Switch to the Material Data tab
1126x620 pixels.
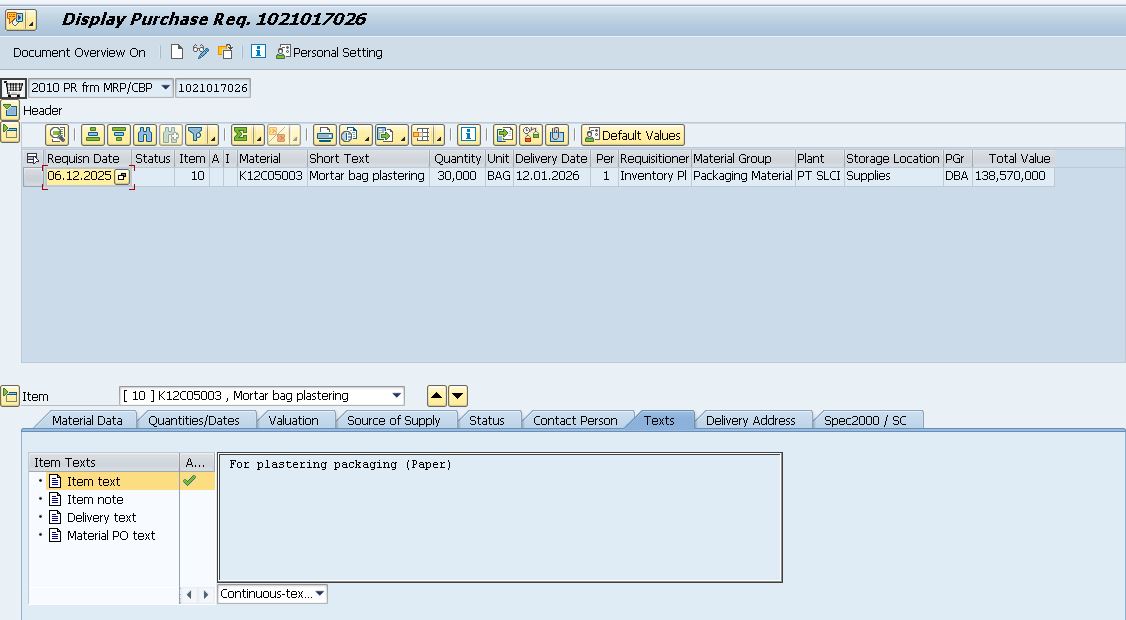[87, 420]
